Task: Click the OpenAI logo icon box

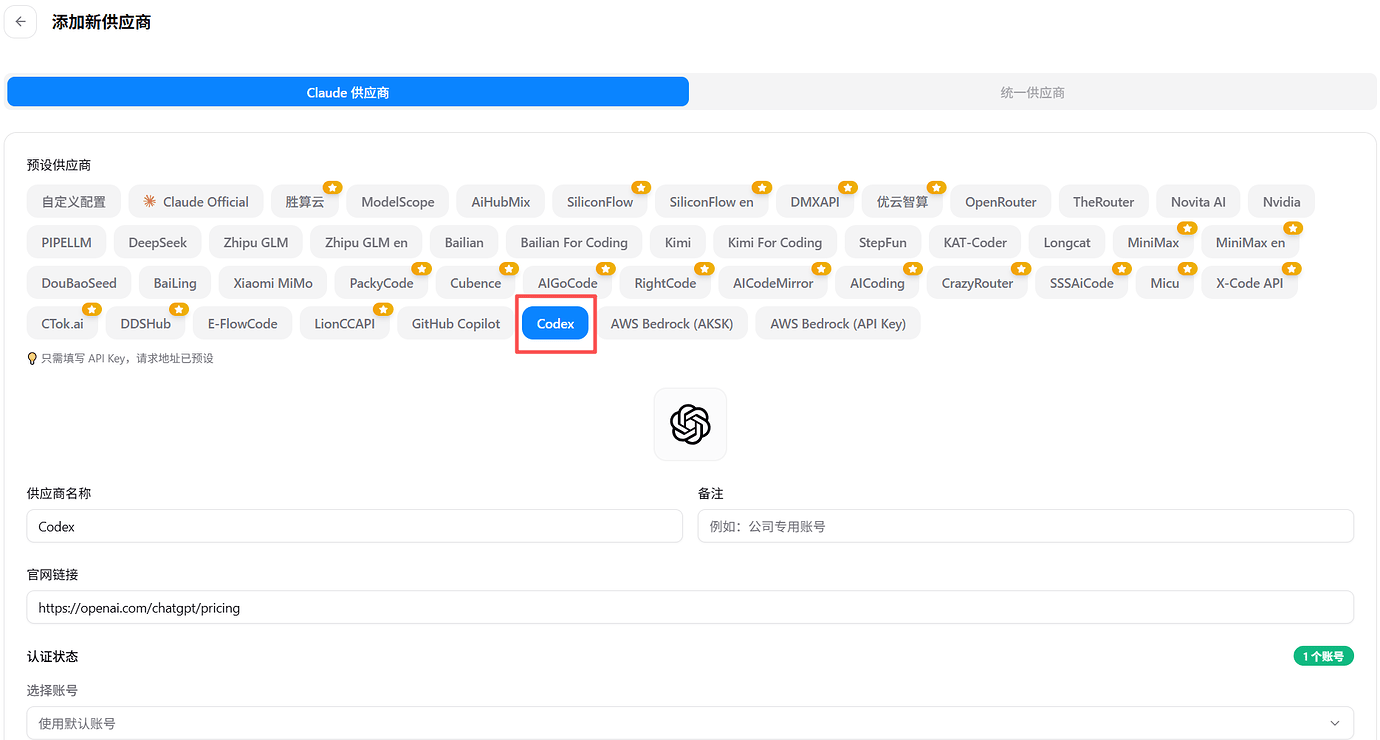Action: 690,424
